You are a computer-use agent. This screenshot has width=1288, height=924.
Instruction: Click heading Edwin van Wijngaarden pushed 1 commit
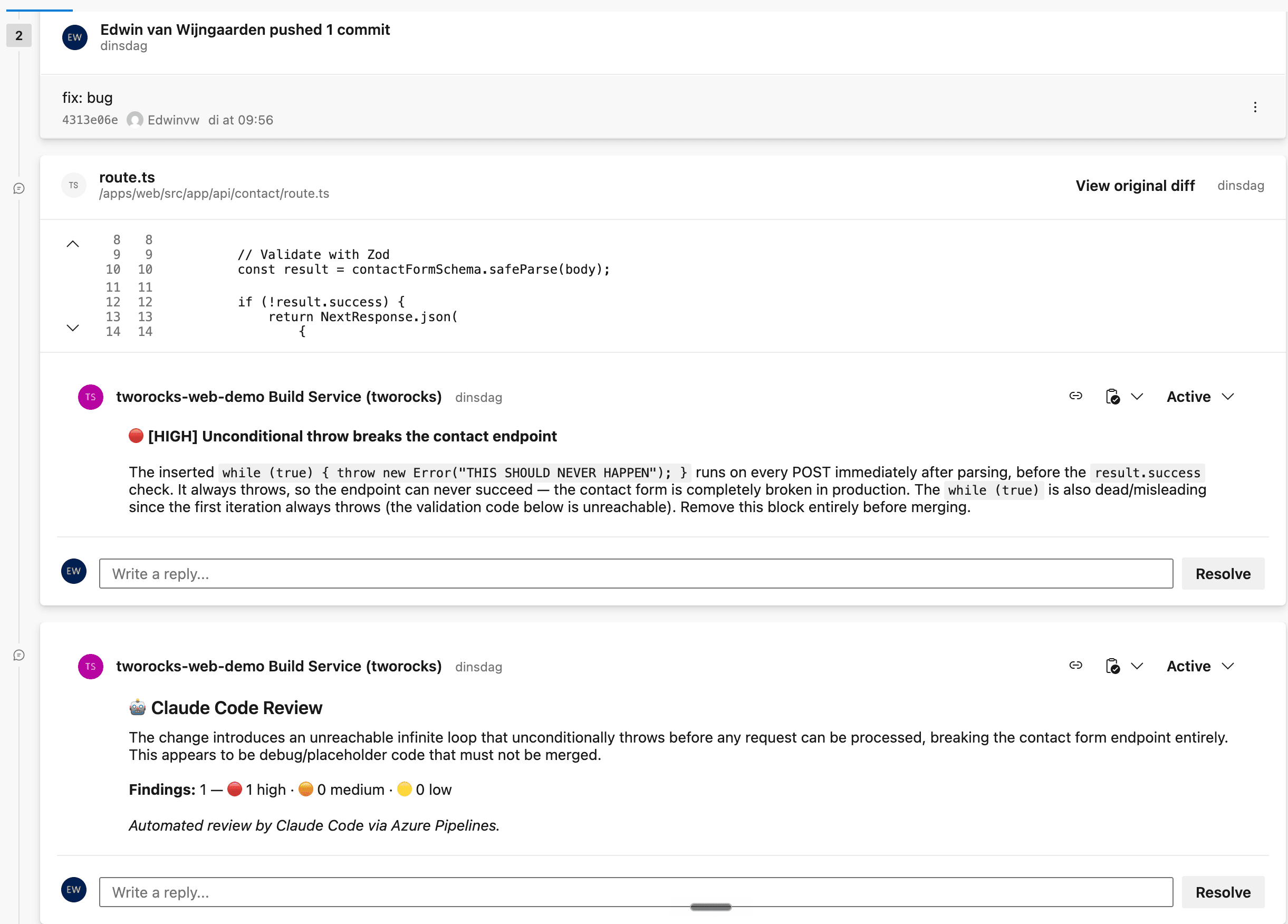pos(245,30)
